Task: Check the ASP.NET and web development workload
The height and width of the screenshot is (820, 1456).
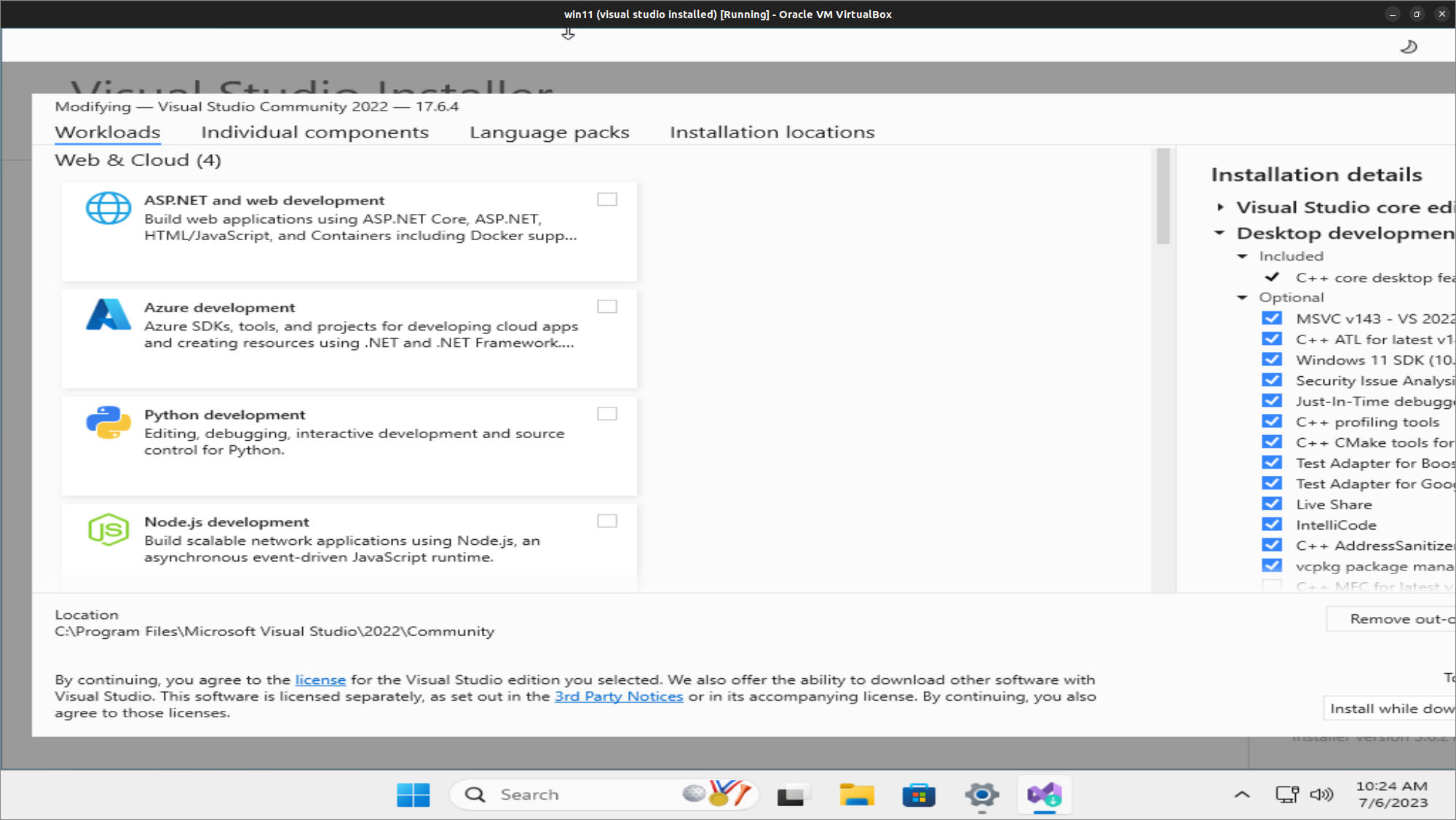Action: [x=606, y=199]
